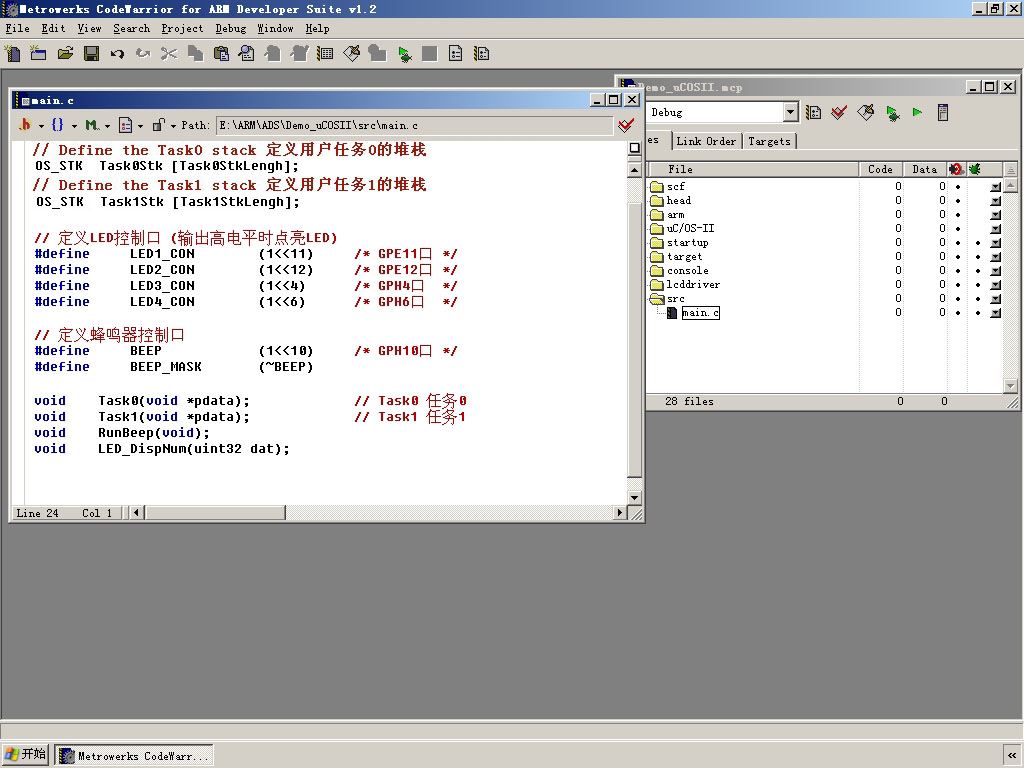The width and height of the screenshot is (1024, 768).
Task: Open the Edit menu
Action: [x=53, y=28]
